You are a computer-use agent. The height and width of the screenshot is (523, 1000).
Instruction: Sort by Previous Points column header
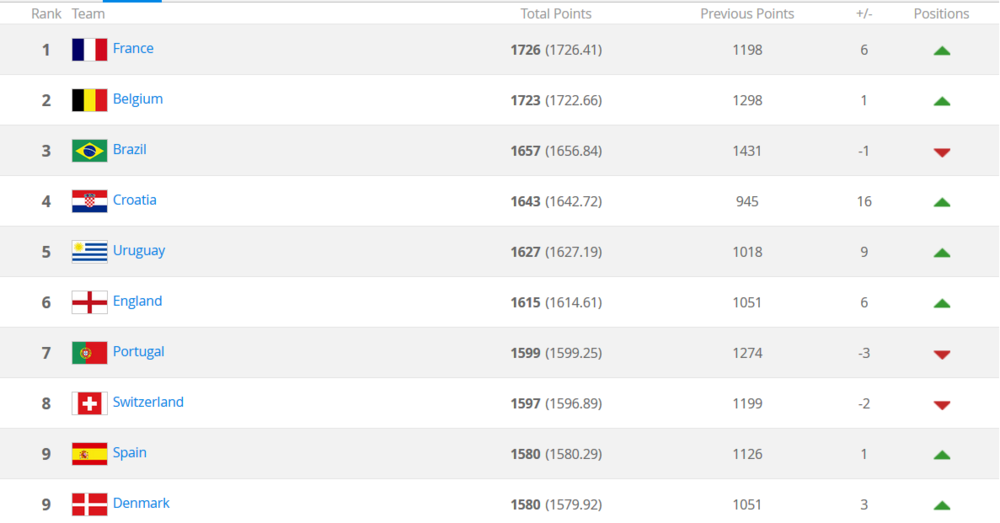pyautogui.click(x=747, y=14)
